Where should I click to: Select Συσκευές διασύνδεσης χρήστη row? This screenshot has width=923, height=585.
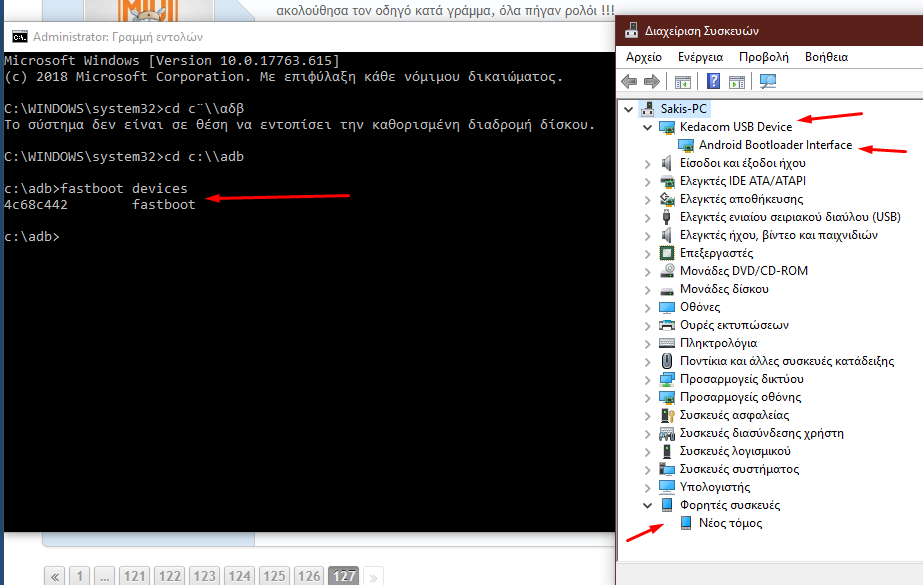pos(761,434)
